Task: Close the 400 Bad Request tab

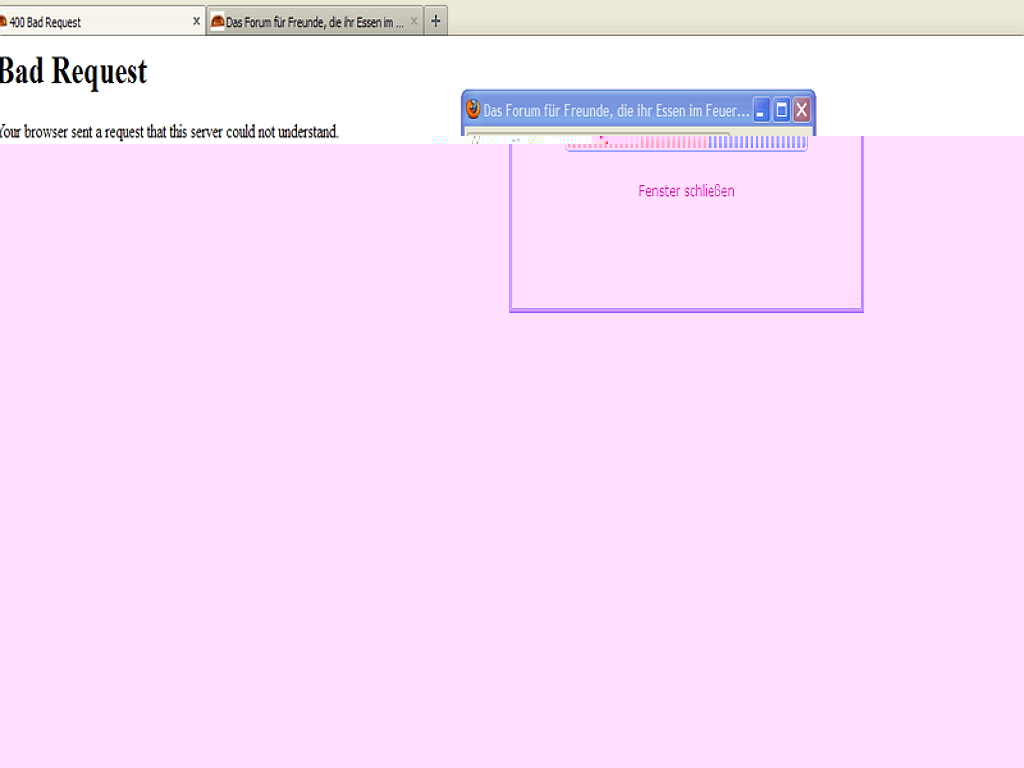Action: 196,21
